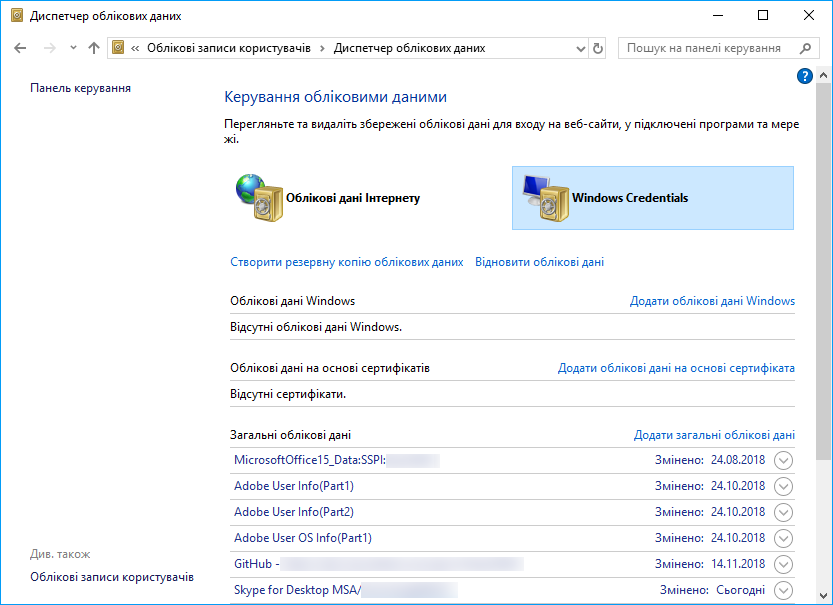Select the Internet credentials globe-and-safe icon
Viewport: 833px width, 605px height.
click(257, 198)
